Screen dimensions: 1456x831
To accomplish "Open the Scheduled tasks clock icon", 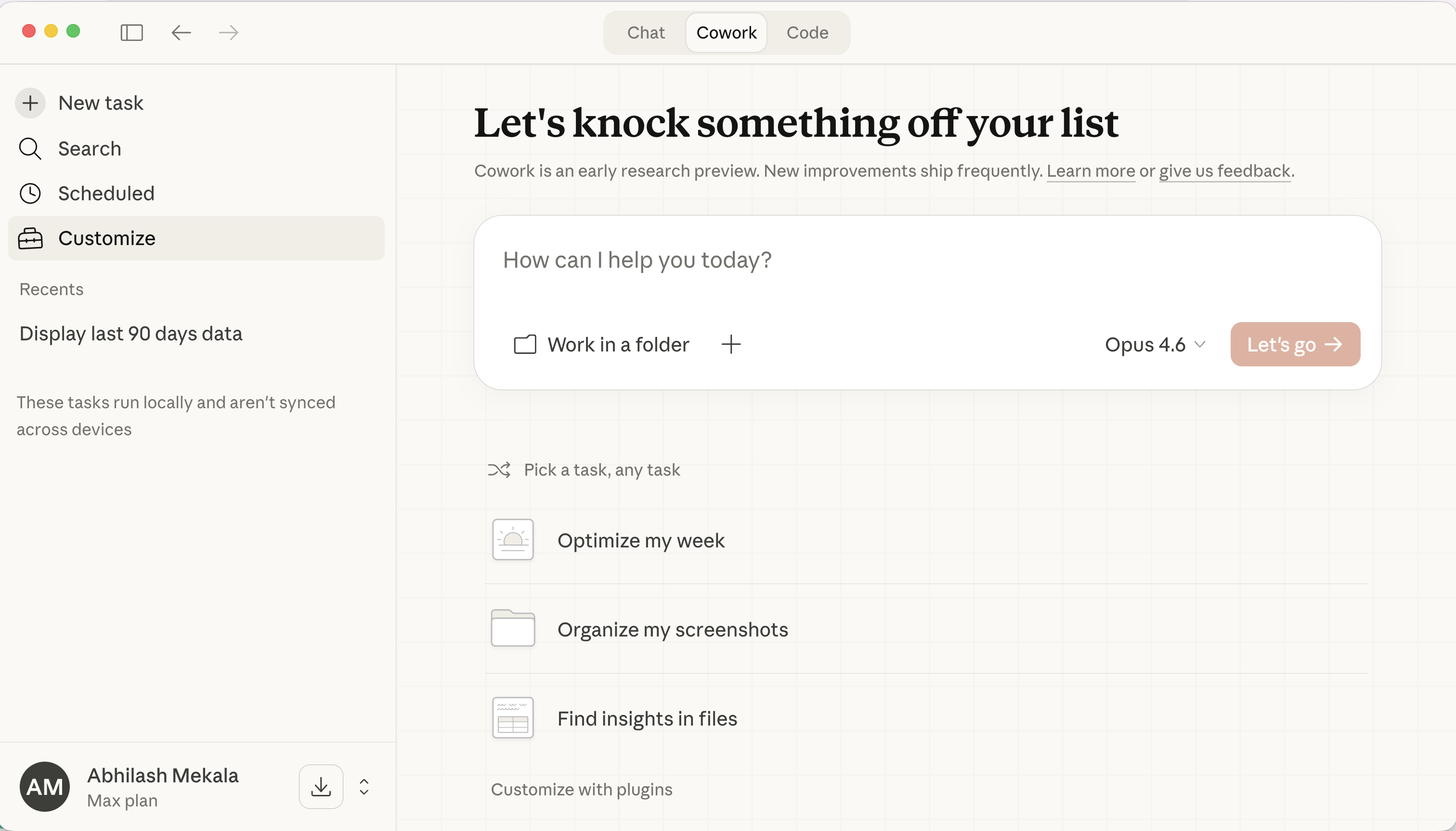I will [x=30, y=194].
